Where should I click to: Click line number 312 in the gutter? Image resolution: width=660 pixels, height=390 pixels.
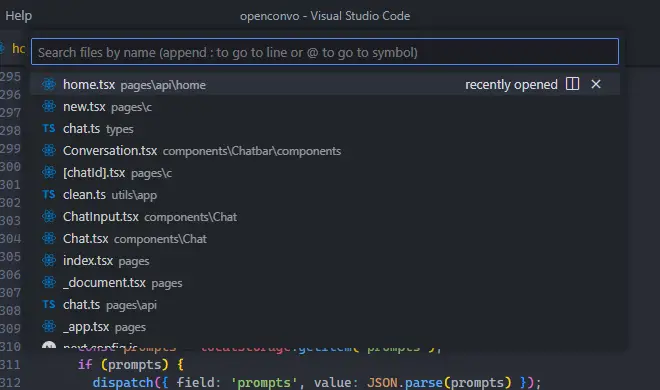coord(10,382)
